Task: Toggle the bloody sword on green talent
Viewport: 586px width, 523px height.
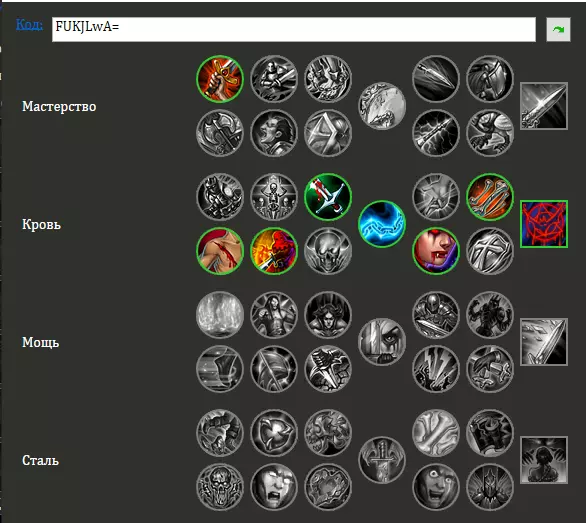Action: [x=328, y=197]
